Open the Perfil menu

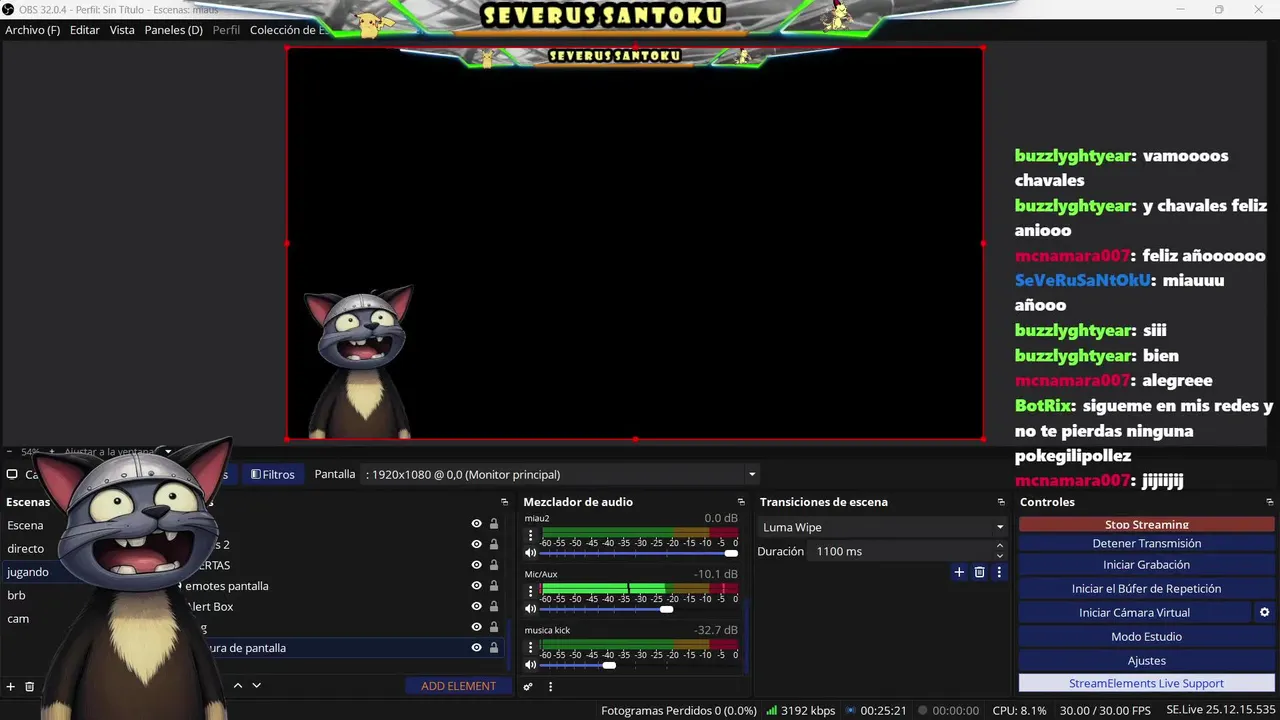click(226, 30)
